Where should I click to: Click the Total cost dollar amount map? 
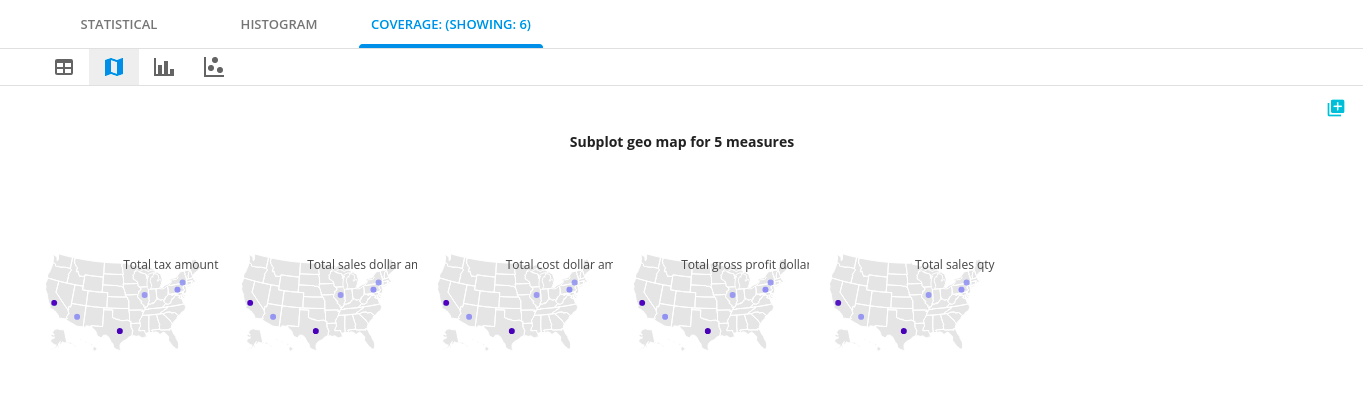pyautogui.click(x=511, y=301)
